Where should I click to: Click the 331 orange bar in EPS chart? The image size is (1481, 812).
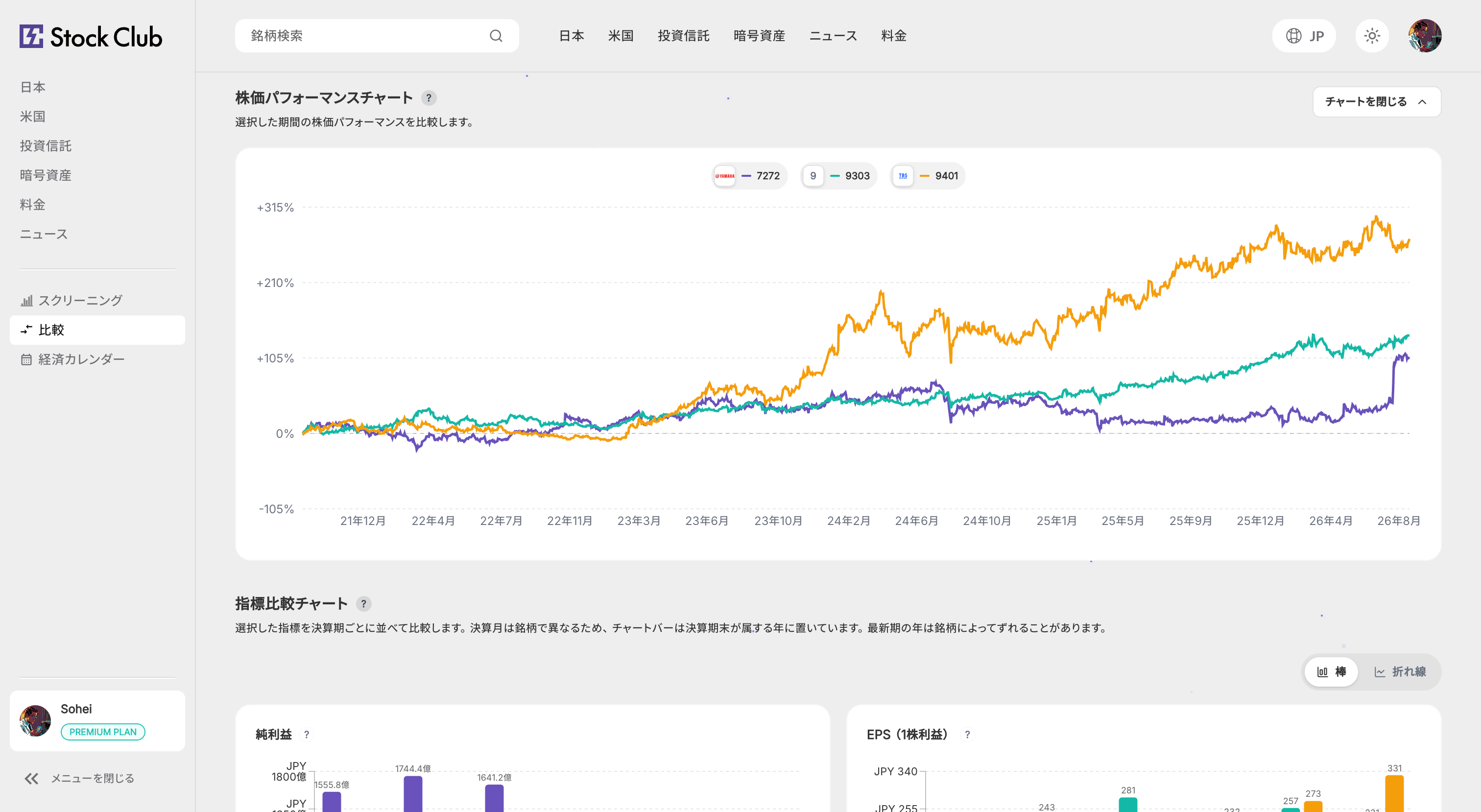coord(1394,793)
